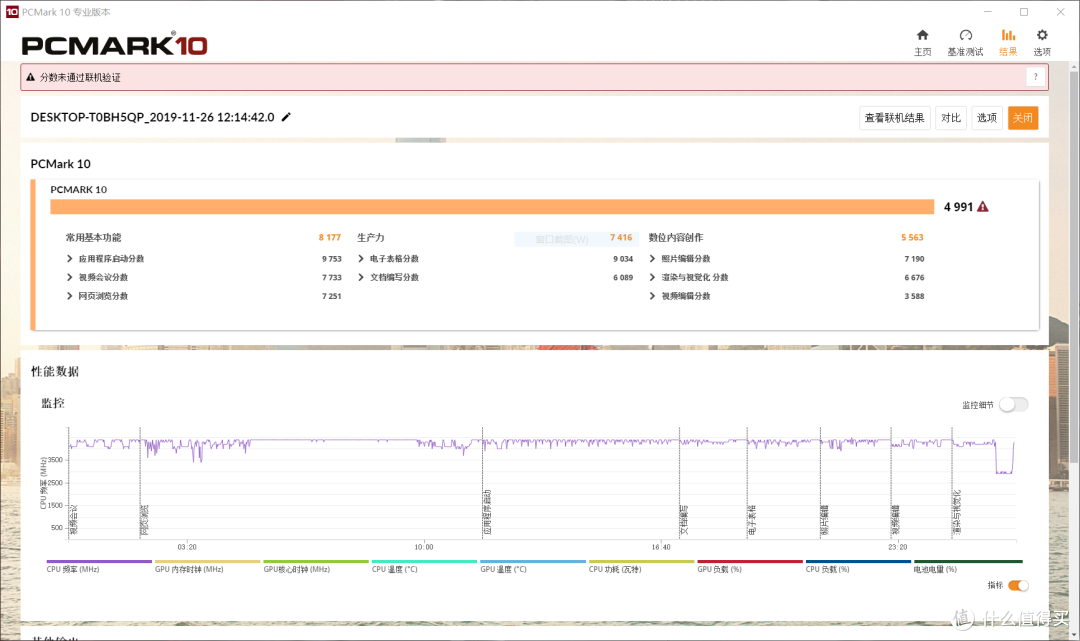Click the 应用程序启动 marker in chart
This screenshot has width=1080, height=641.
point(487,512)
